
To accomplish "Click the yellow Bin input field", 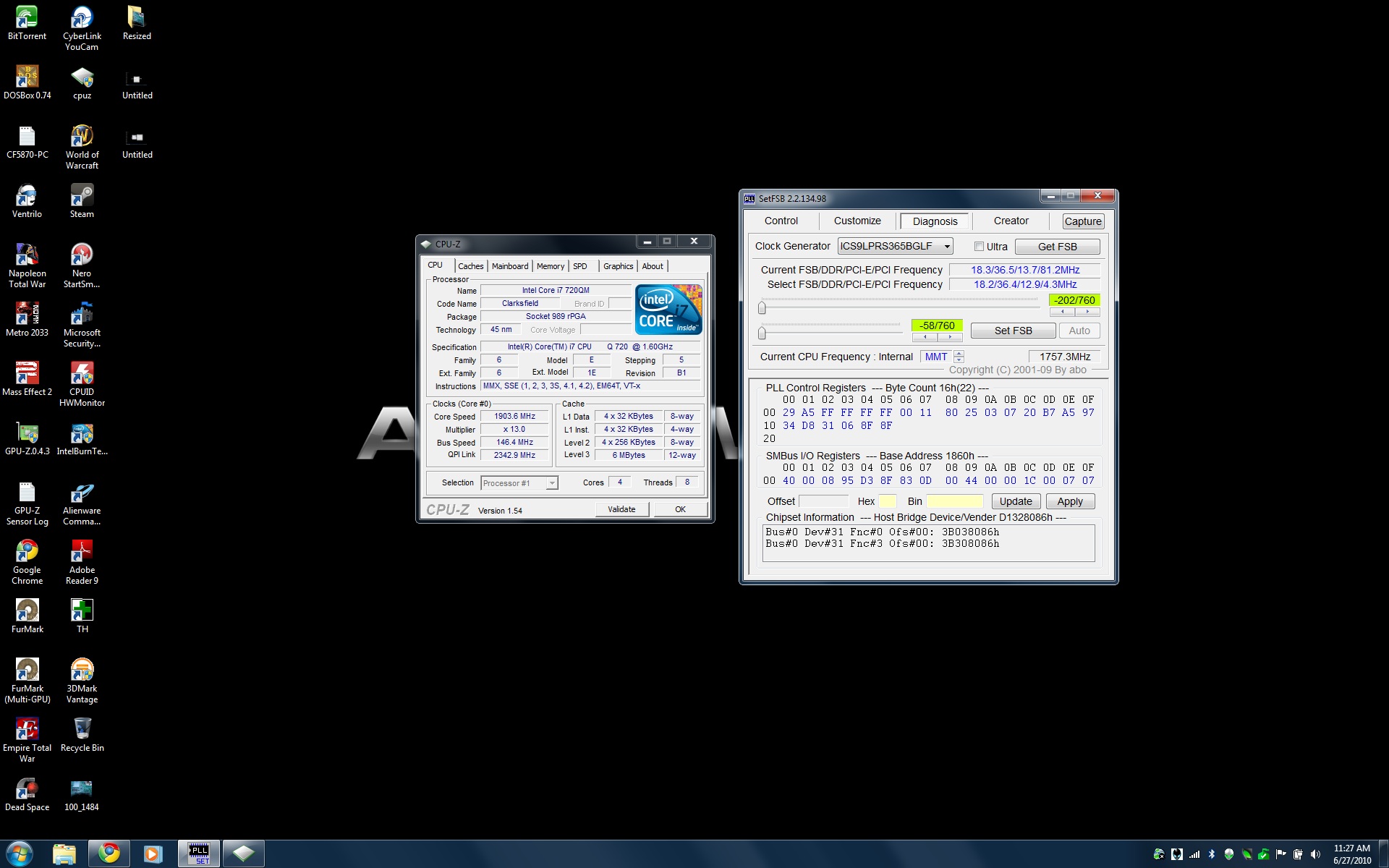I will tap(954, 501).
